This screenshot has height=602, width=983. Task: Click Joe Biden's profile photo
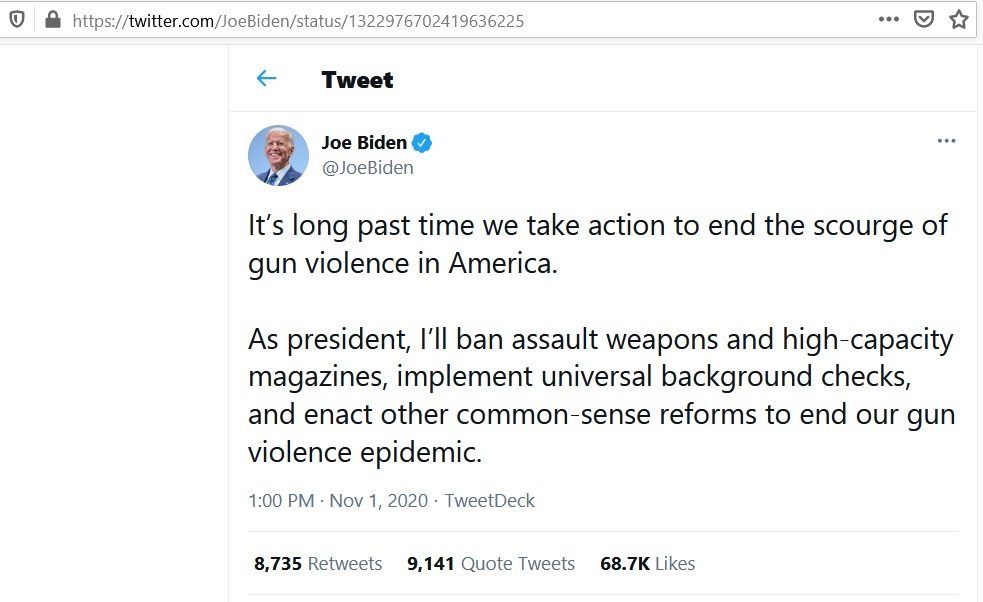coord(278,155)
